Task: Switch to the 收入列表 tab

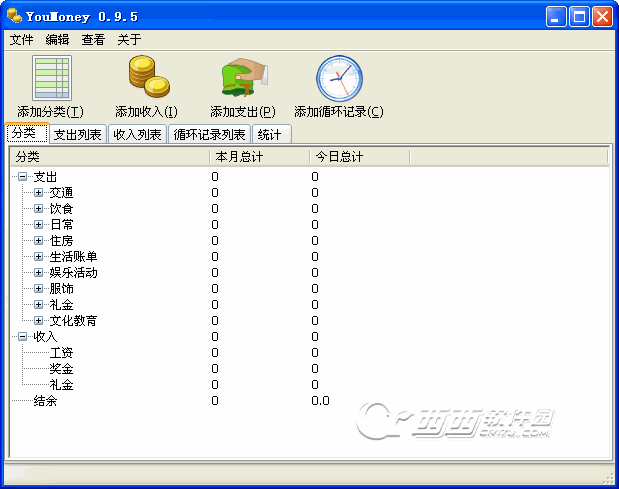Action: pyautogui.click(x=137, y=135)
